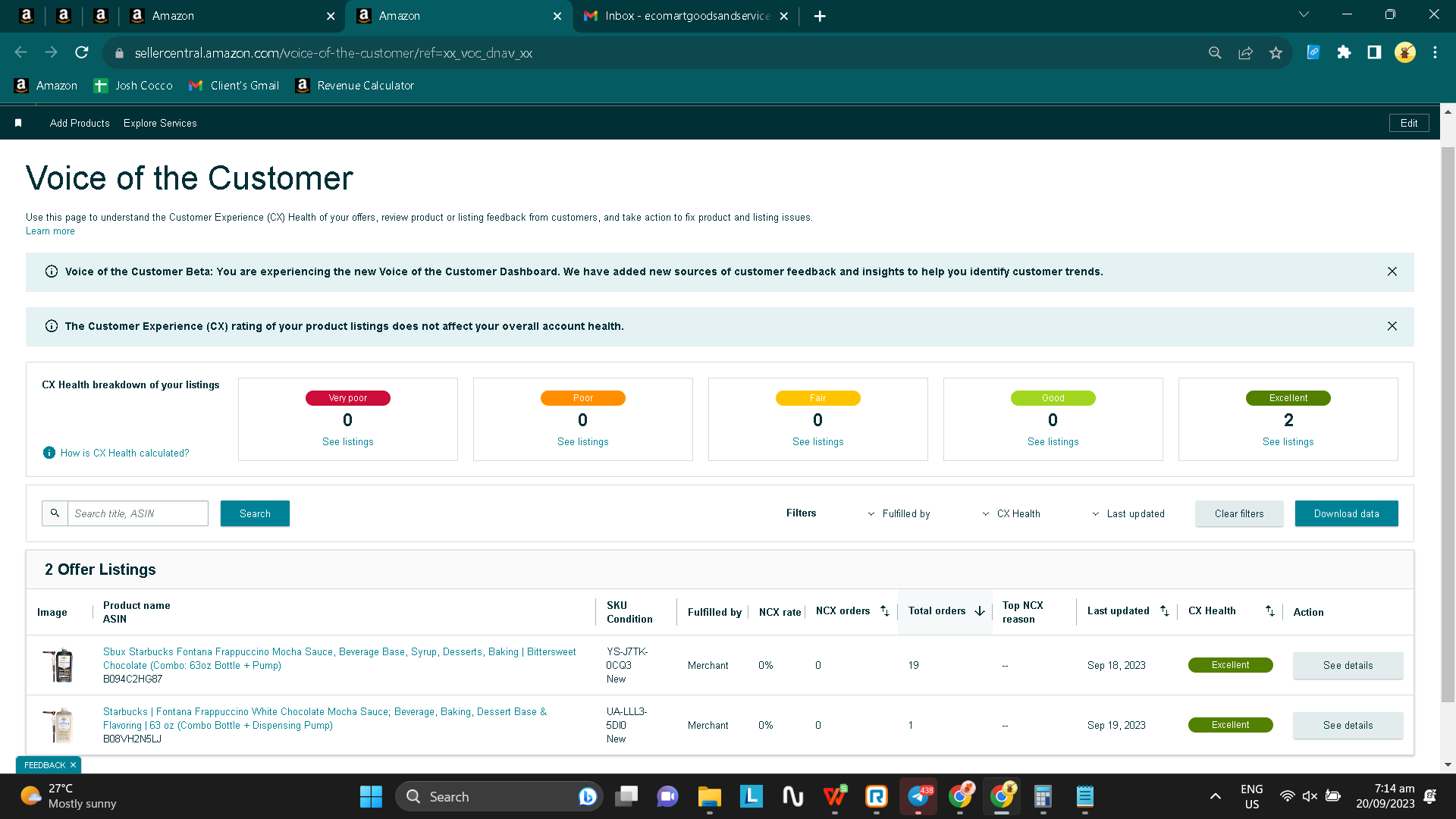The image size is (1456, 819).
Task: Click the Windows taskbar Search box
Action: 499,797
